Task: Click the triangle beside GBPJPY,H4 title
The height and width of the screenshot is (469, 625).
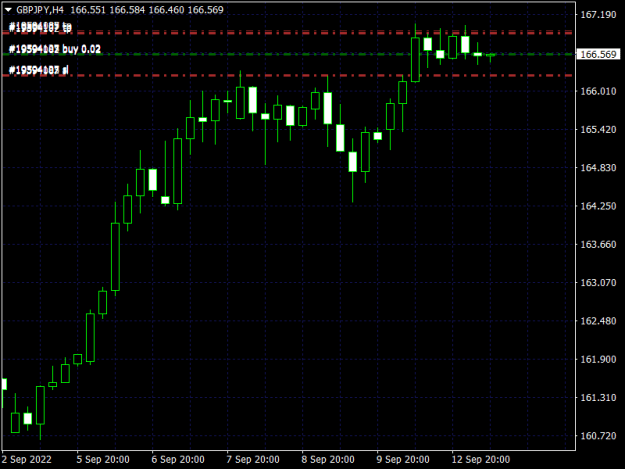Action: (x=8, y=10)
